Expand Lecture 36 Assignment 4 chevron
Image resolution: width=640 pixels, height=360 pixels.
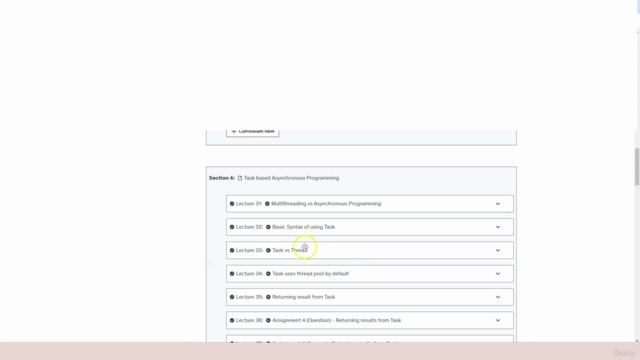(498, 320)
